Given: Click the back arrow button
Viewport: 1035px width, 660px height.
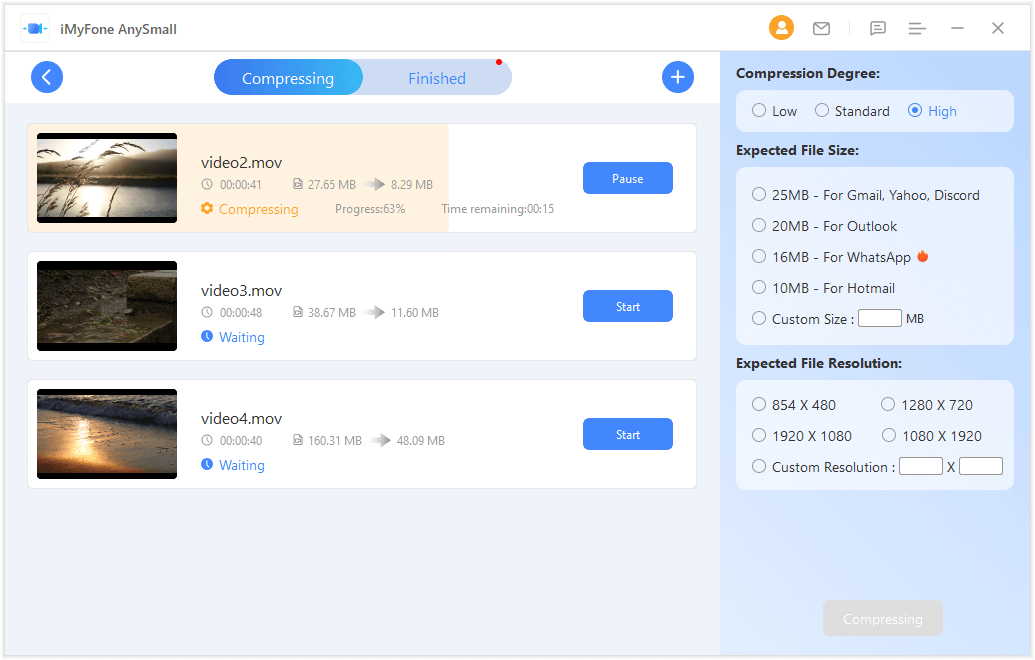Looking at the screenshot, I should [47, 77].
